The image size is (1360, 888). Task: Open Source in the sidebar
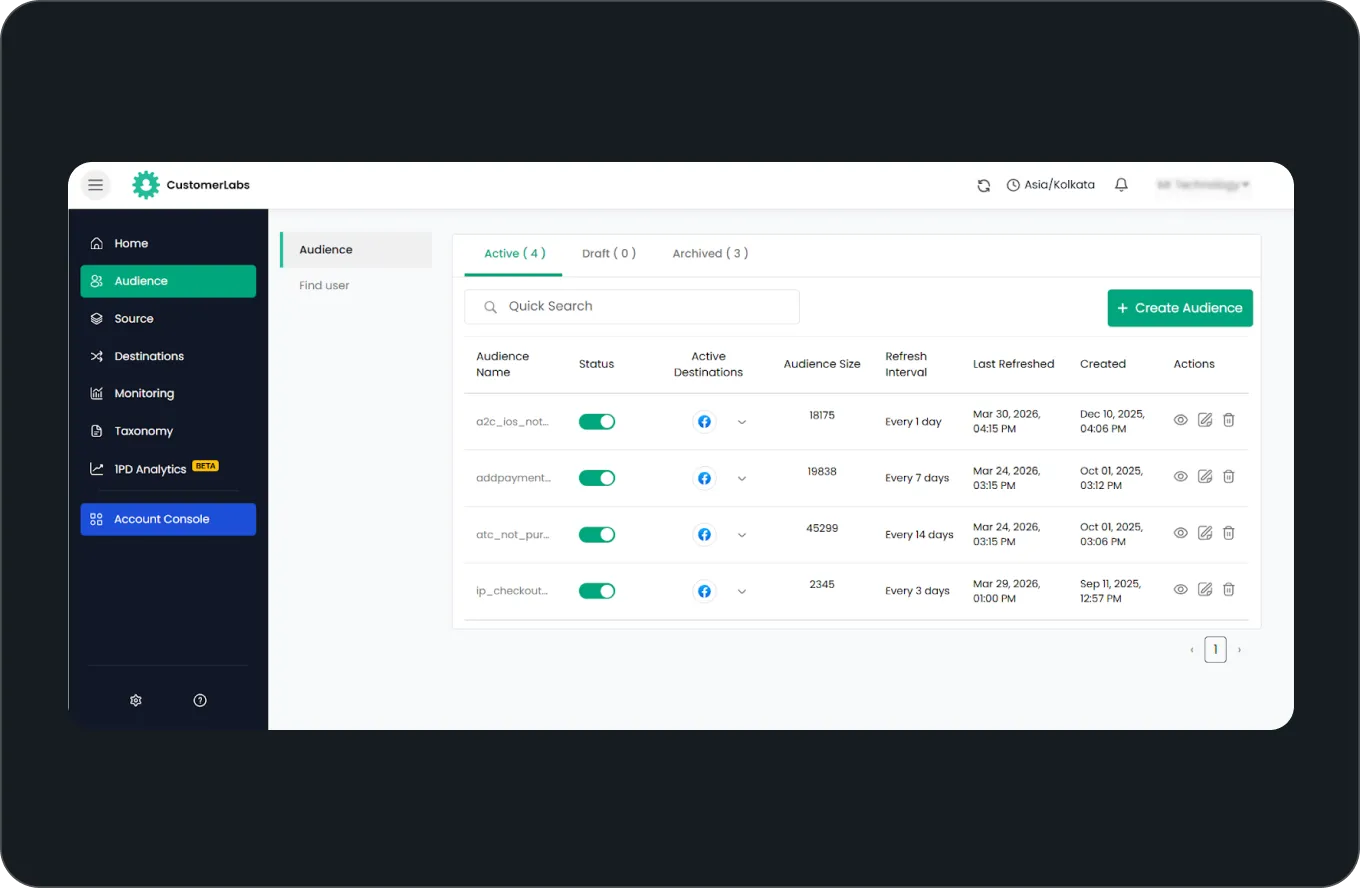[x=168, y=319]
